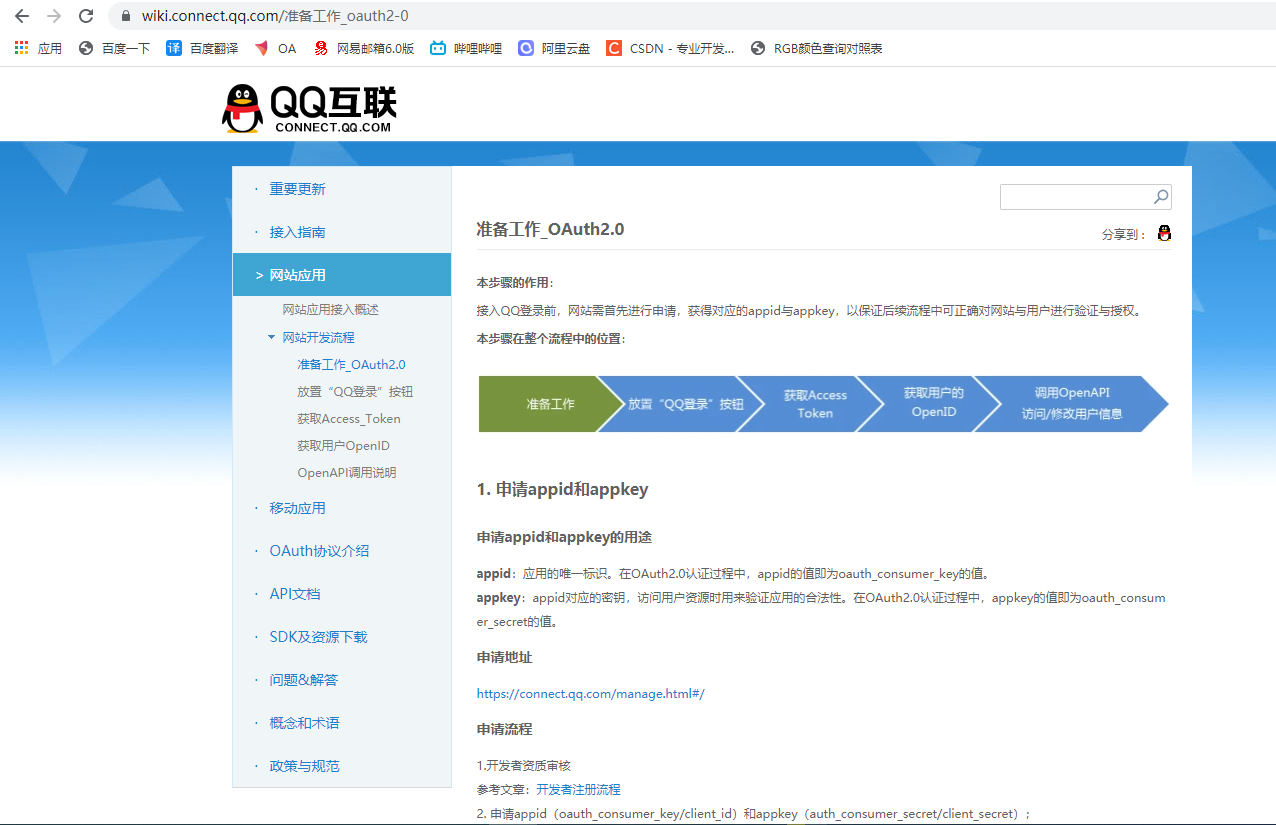The image size is (1276, 825).
Task: Open the Bilibili (哔哩哔哩) bookmark
Action: click(x=465, y=47)
